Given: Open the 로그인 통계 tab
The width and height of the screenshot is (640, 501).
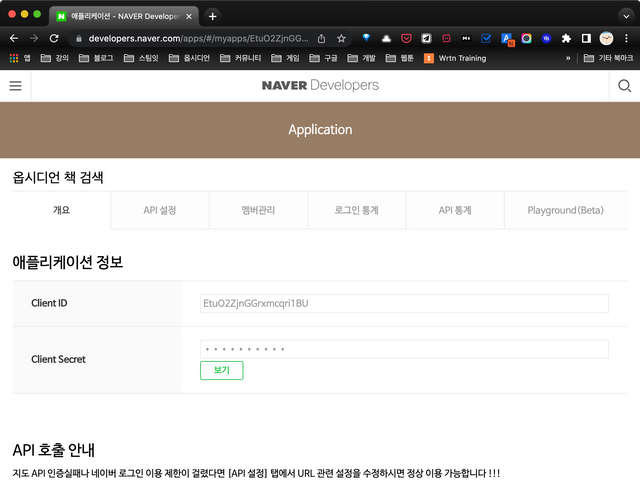Looking at the screenshot, I should coord(356,210).
